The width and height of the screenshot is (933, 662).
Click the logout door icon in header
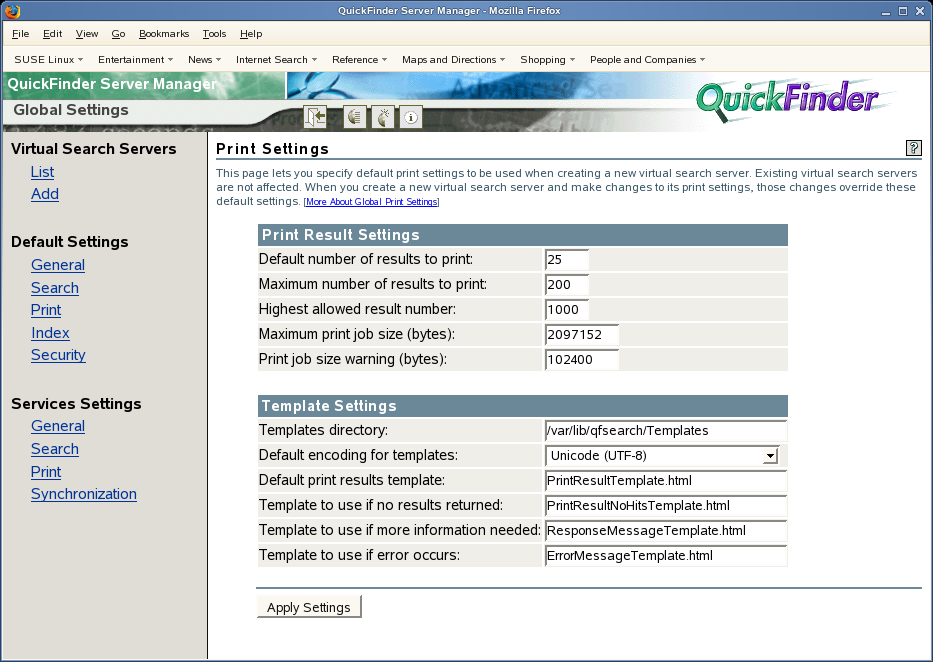pyautogui.click(x=315, y=117)
